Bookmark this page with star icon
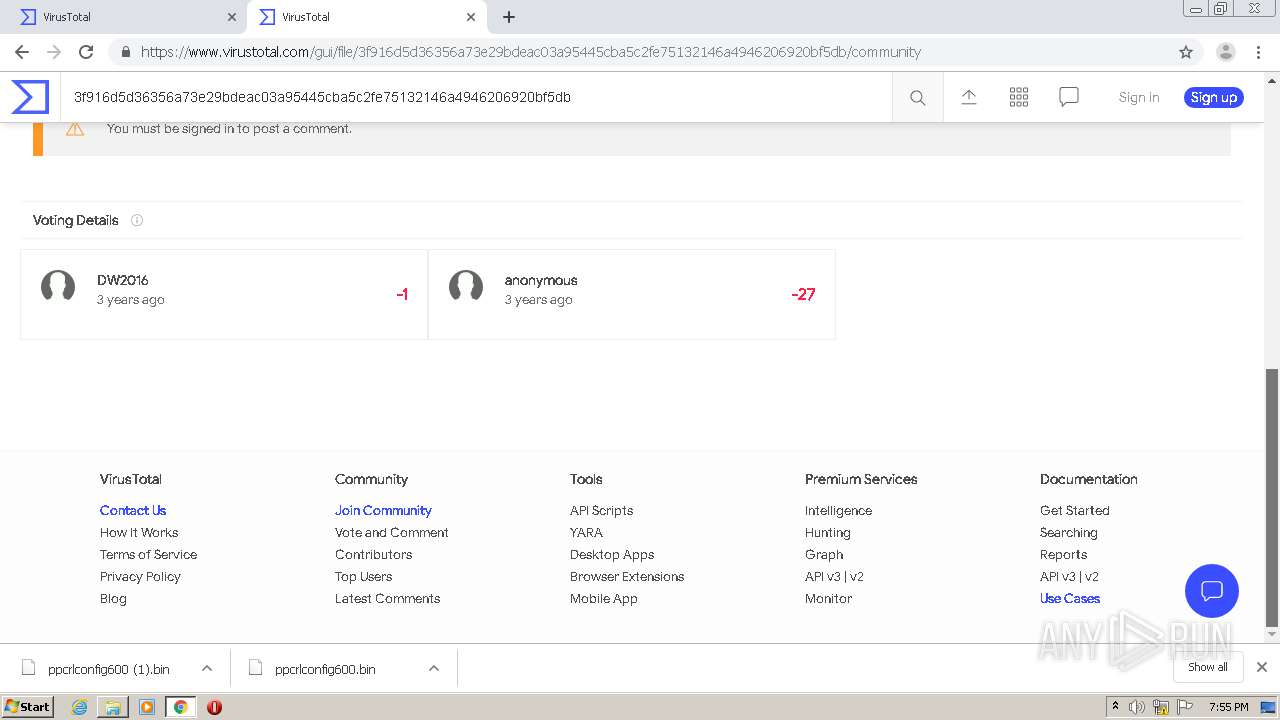Screen dimensions: 1280x720 [1186, 52]
